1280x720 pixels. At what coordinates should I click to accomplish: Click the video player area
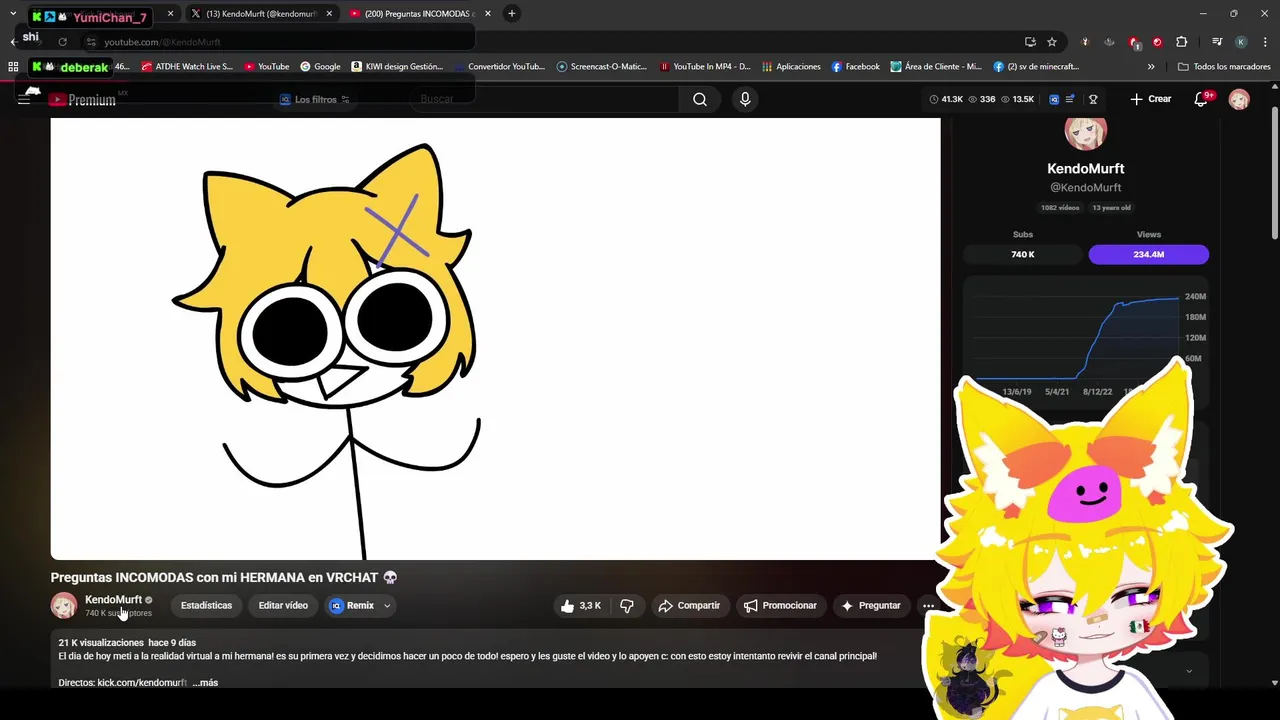(x=495, y=339)
